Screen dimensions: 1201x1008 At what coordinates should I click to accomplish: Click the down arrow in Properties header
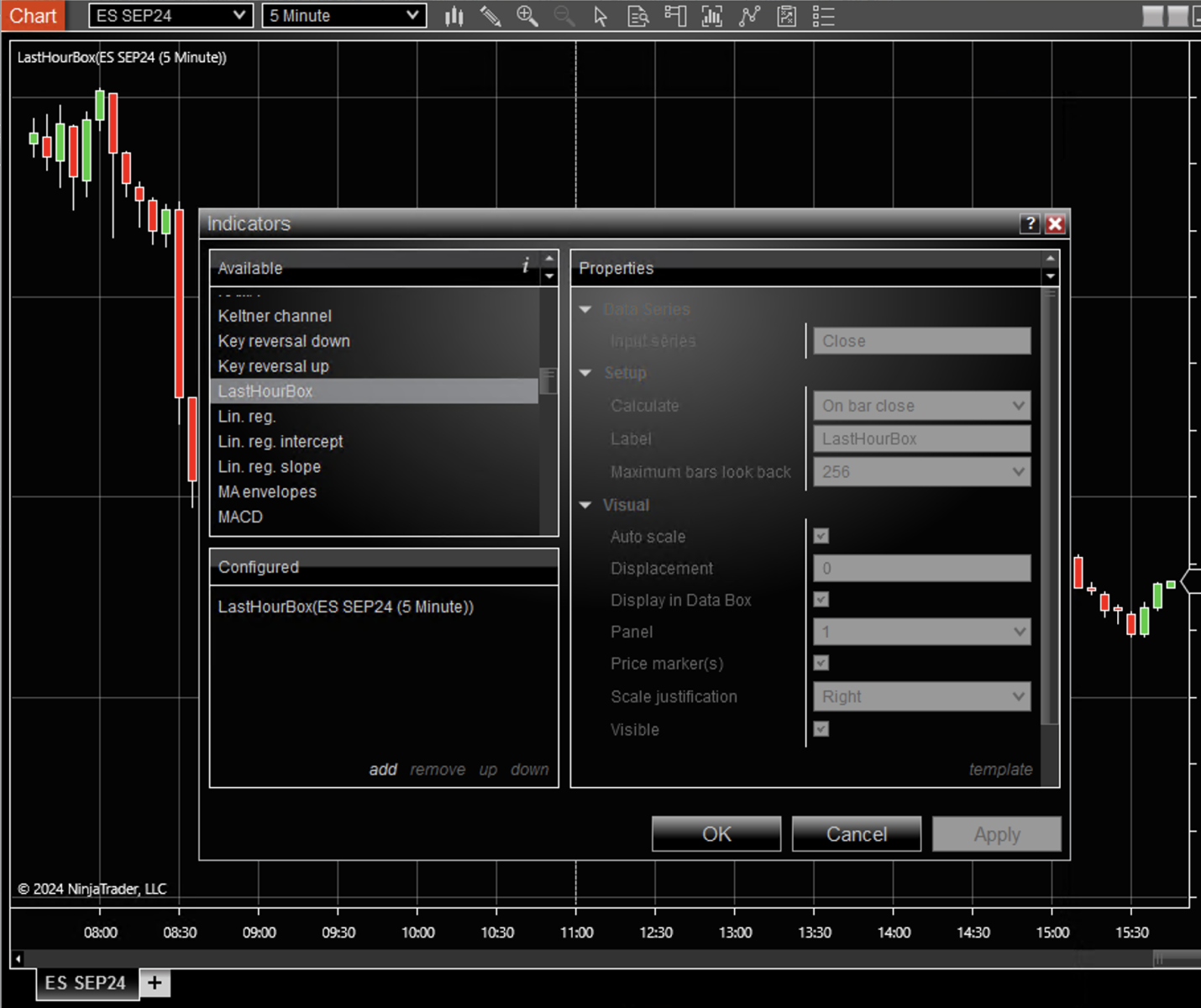(x=1050, y=276)
